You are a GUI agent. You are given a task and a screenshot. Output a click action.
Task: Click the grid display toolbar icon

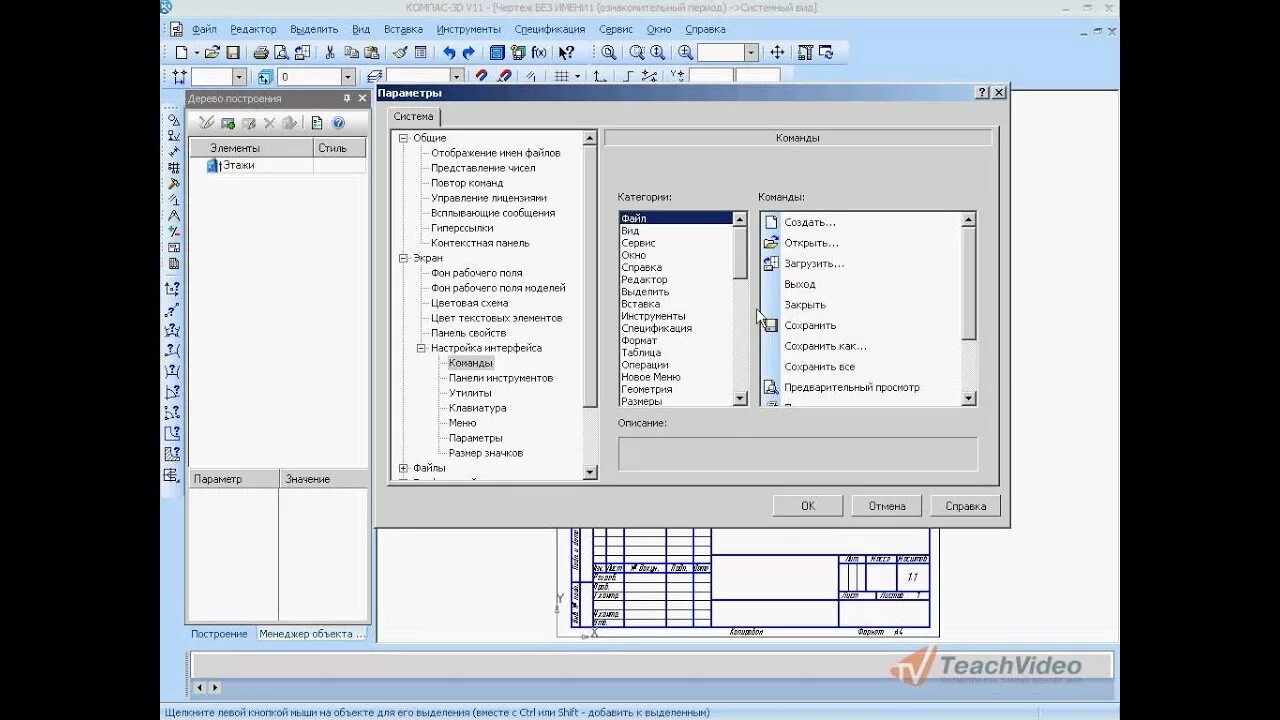(x=561, y=76)
